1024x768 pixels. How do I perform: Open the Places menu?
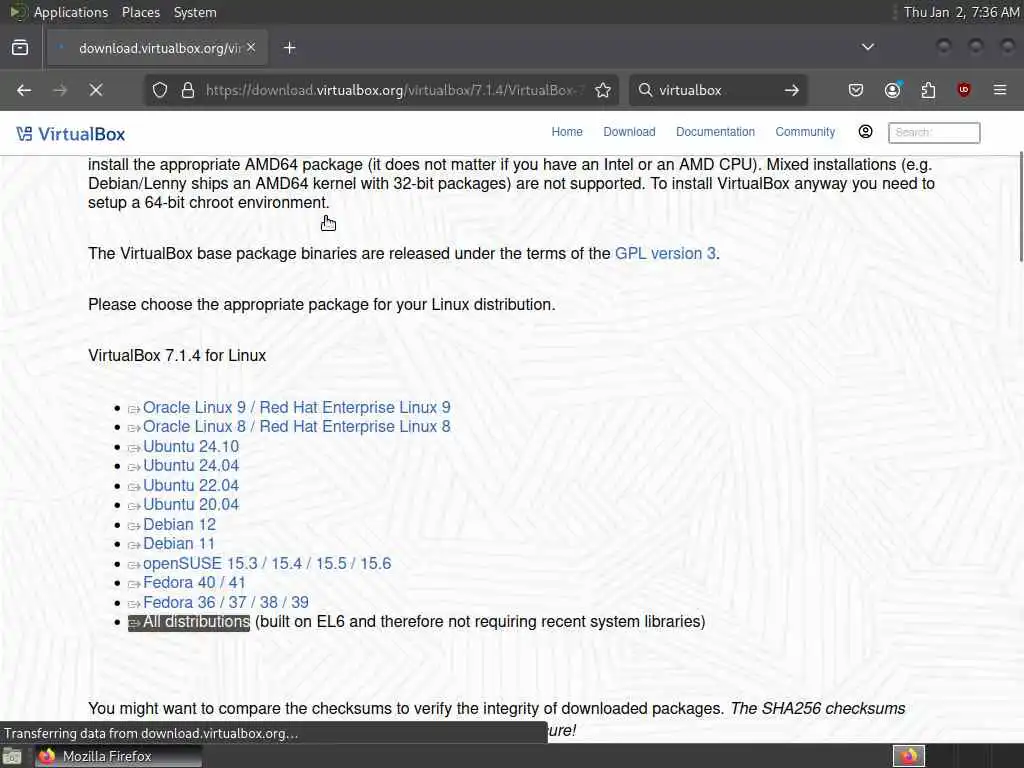(x=141, y=12)
